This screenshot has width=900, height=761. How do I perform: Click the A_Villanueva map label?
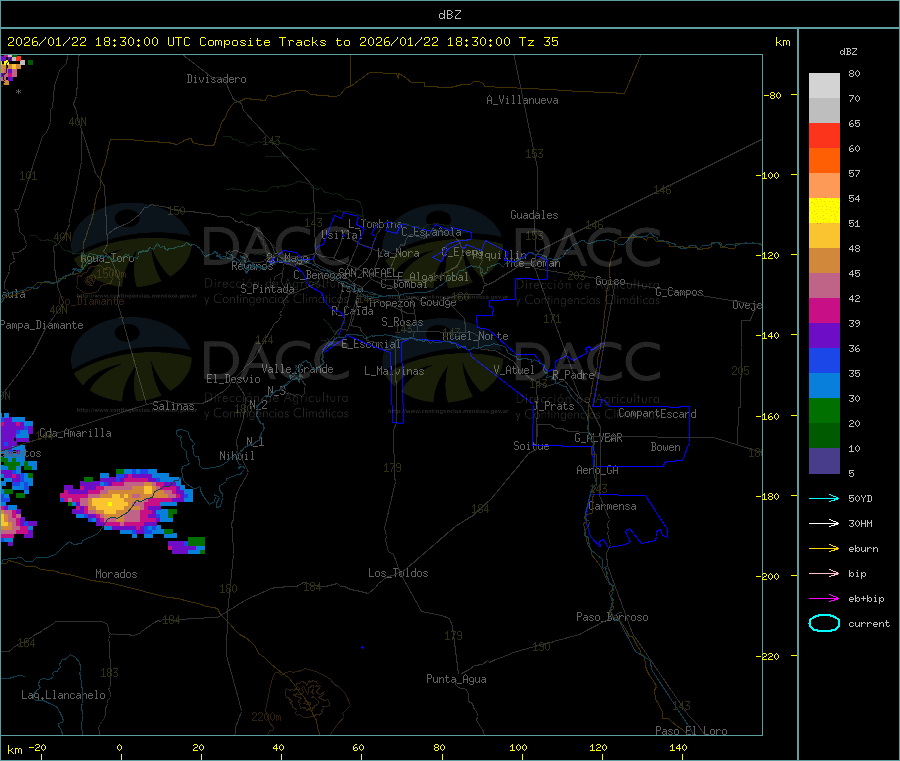coord(522,100)
